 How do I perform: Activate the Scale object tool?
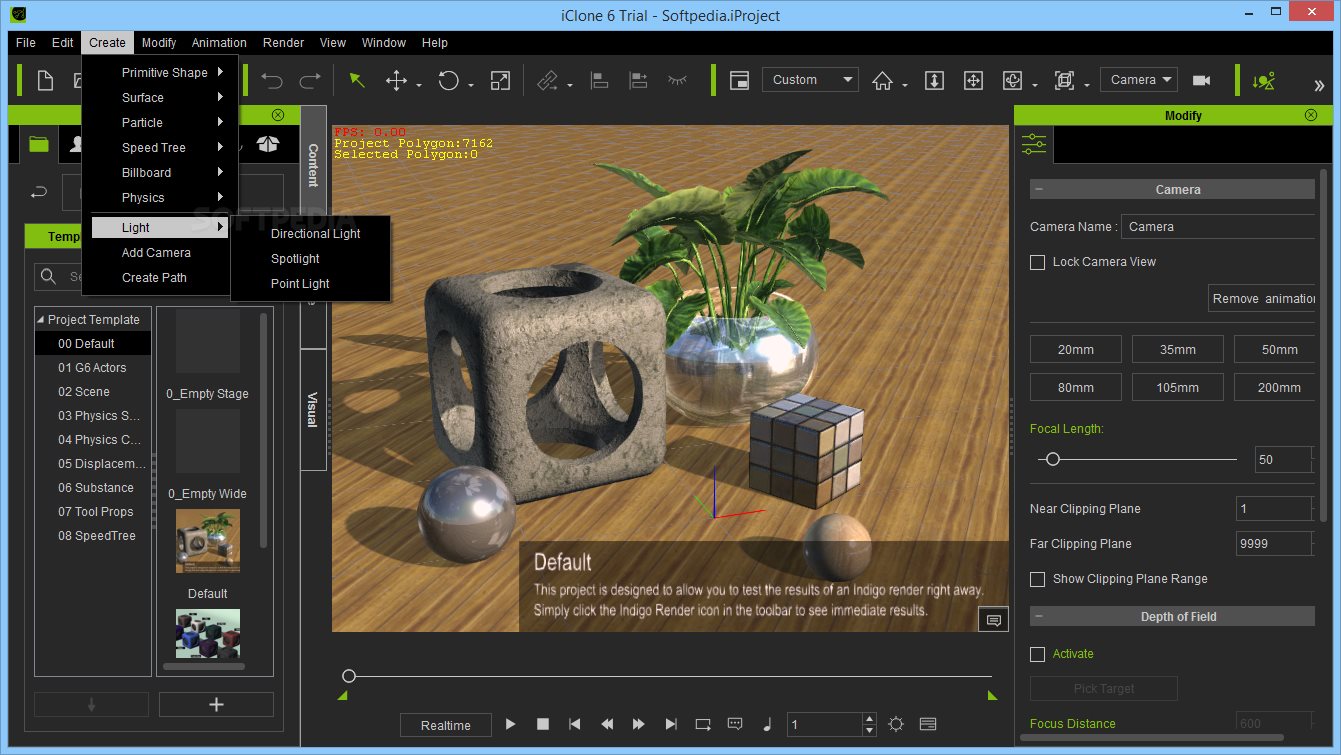click(501, 80)
